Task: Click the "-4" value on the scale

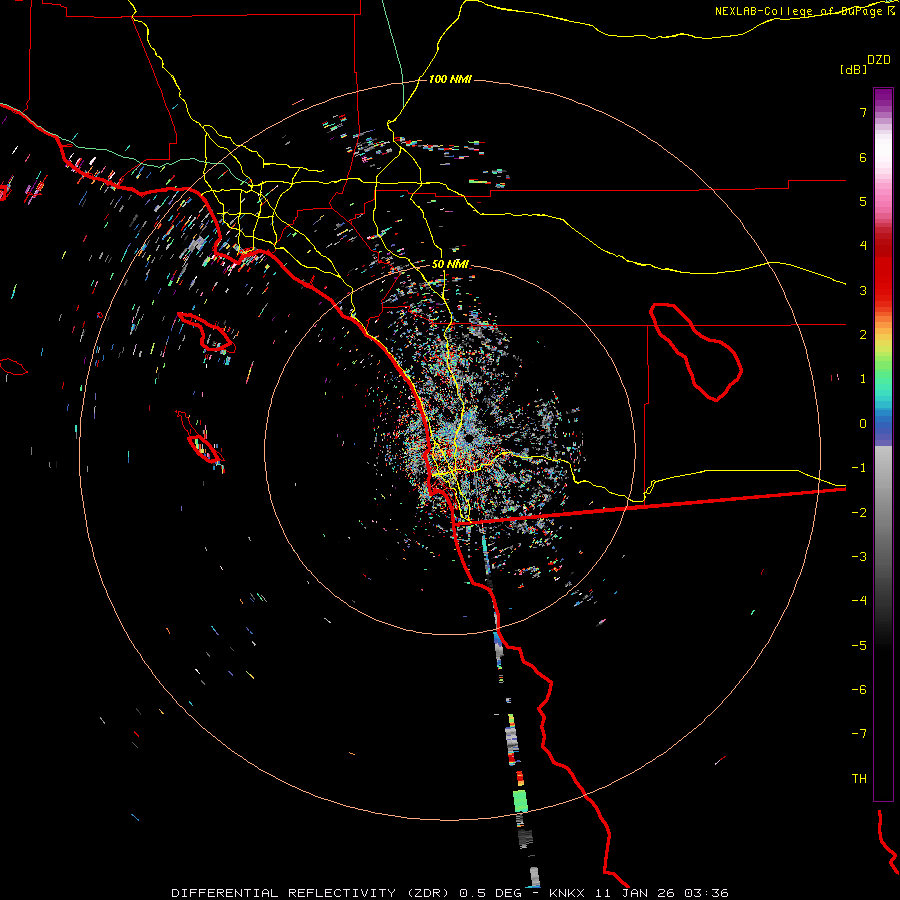Action: (x=859, y=600)
